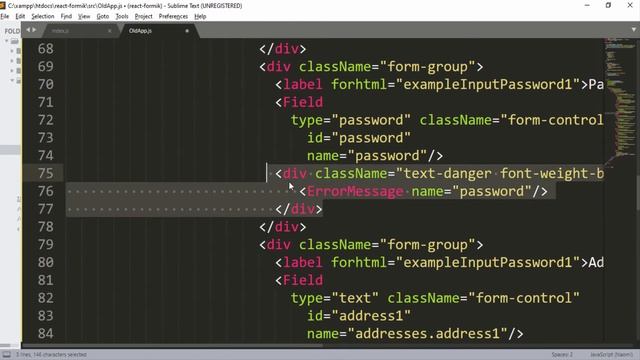
Task: Go to previous tab with left arrow
Action: 28,30
